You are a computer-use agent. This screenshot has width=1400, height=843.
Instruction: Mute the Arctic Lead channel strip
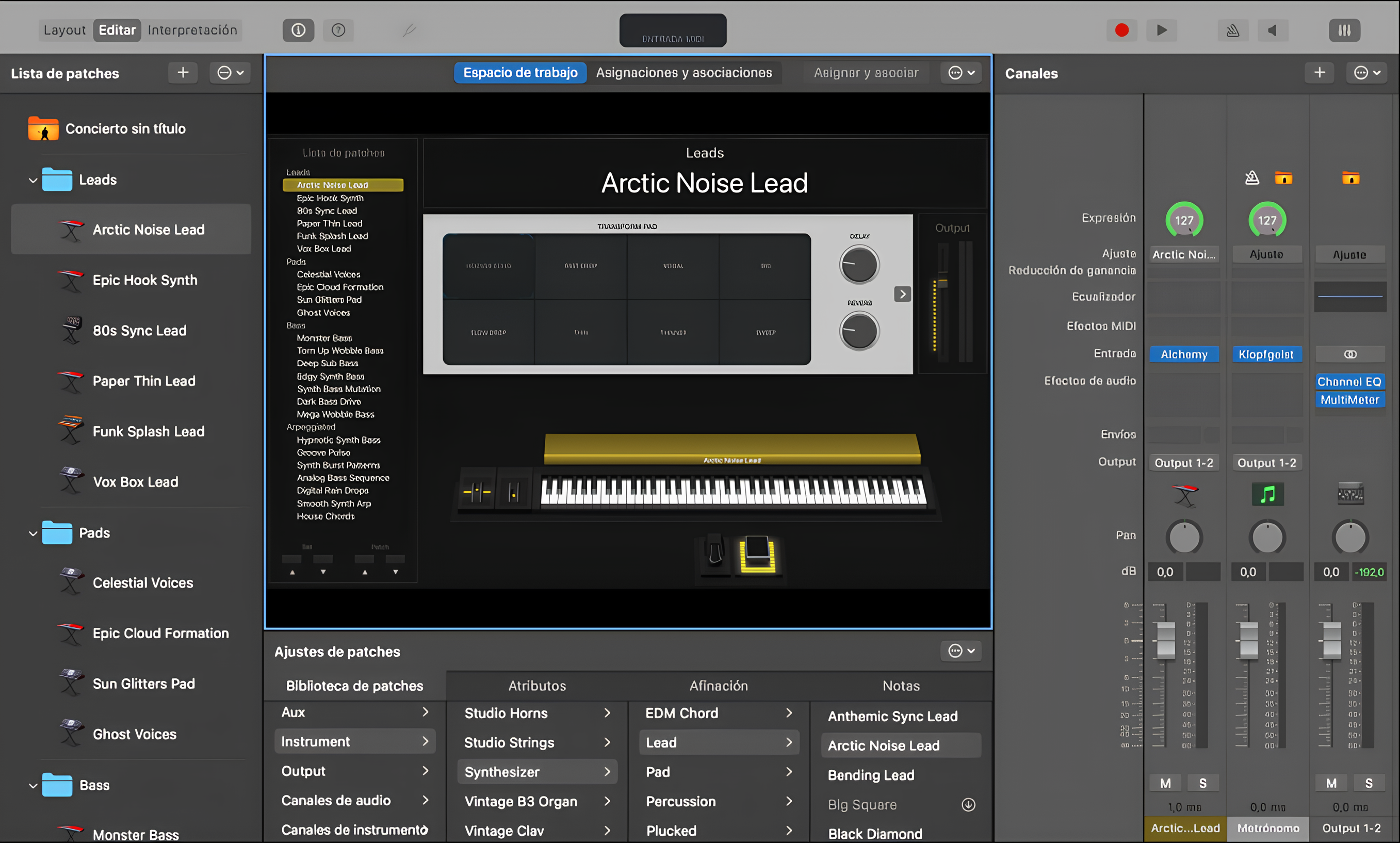point(1165,783)
